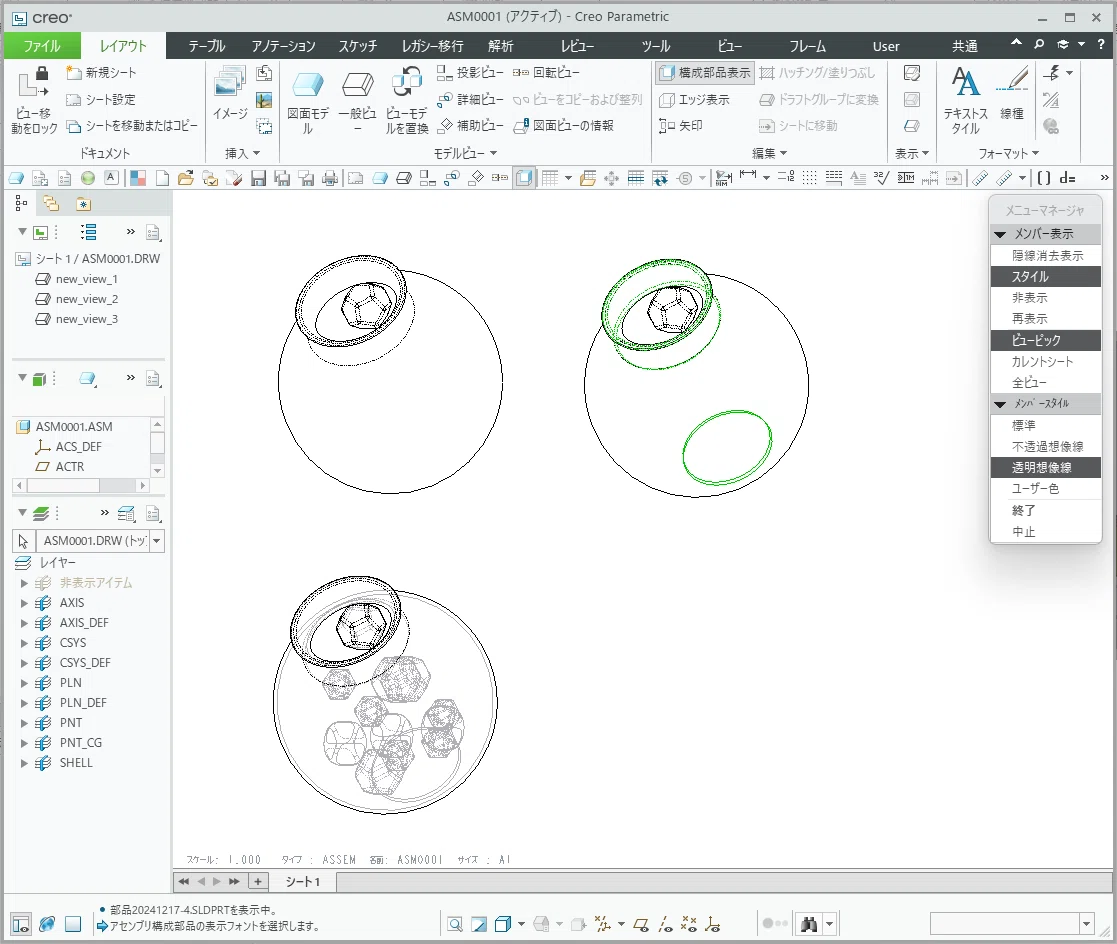1117x944 pixels.
Task: Switch to the スケッチ ribbon tab
Action: (358, 46)
